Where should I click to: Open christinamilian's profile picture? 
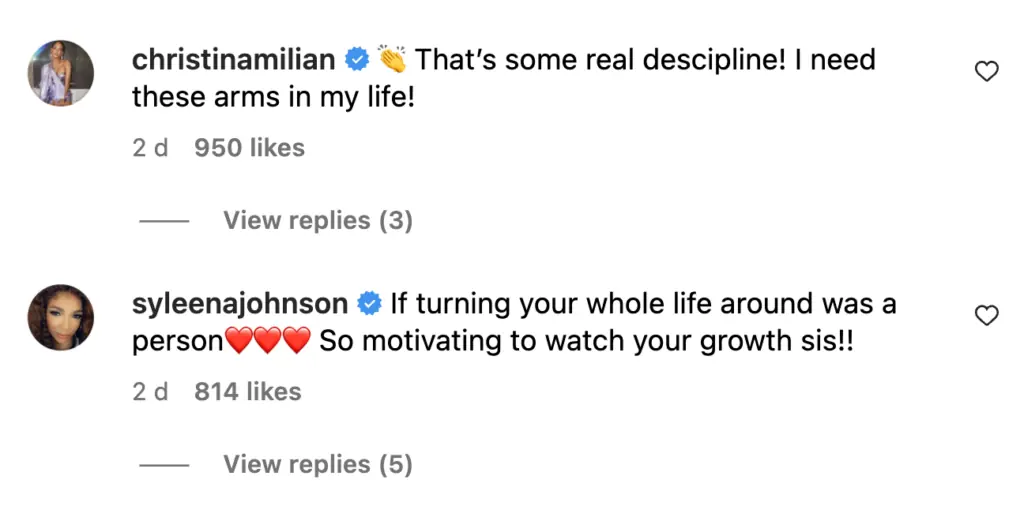[60, 73]
